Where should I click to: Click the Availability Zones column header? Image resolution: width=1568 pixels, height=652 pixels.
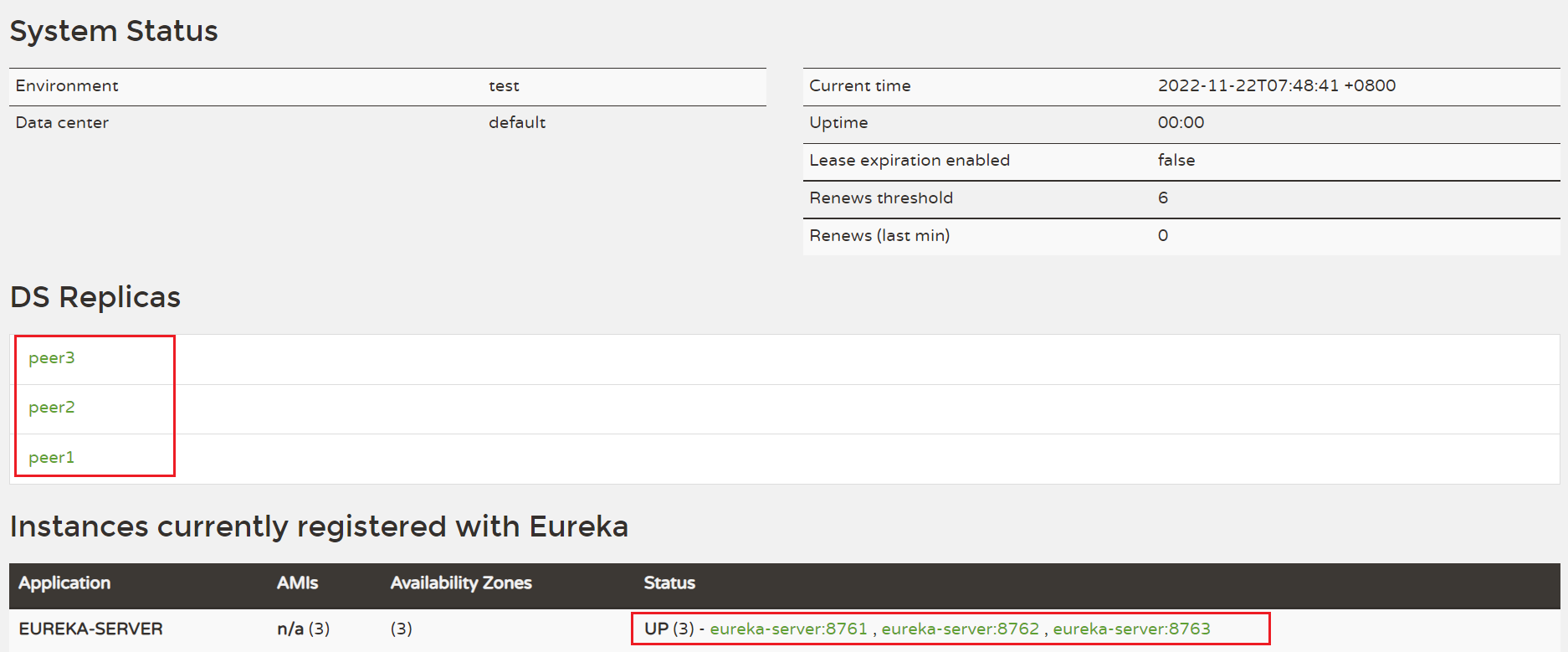[461, 583]
